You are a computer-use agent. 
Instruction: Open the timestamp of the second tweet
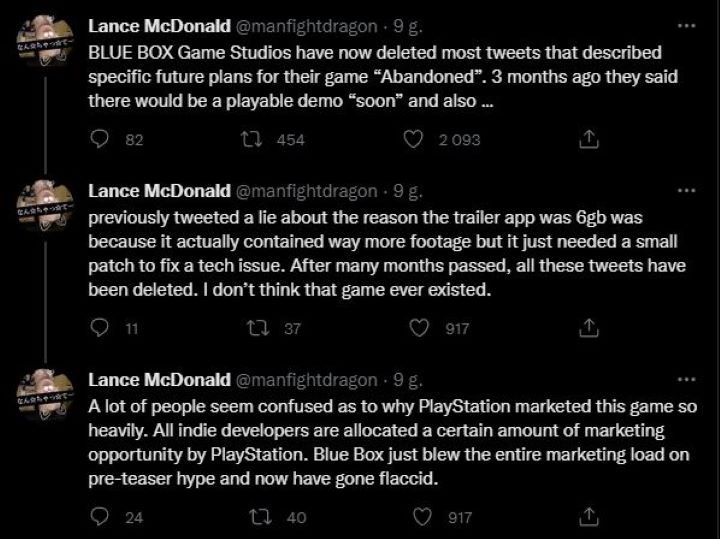[408, 191]
